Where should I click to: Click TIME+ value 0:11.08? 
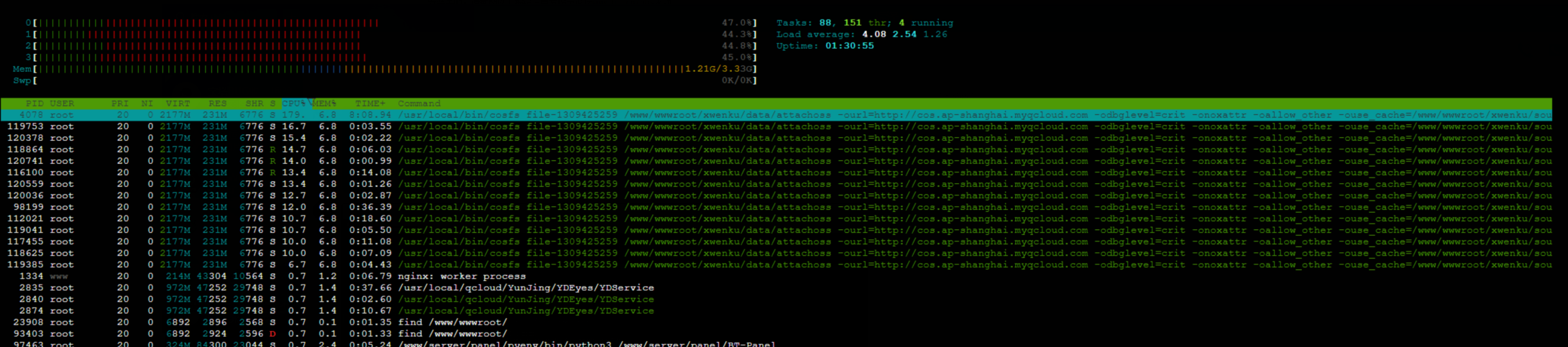pyautogui.click(x=370, y=241)
